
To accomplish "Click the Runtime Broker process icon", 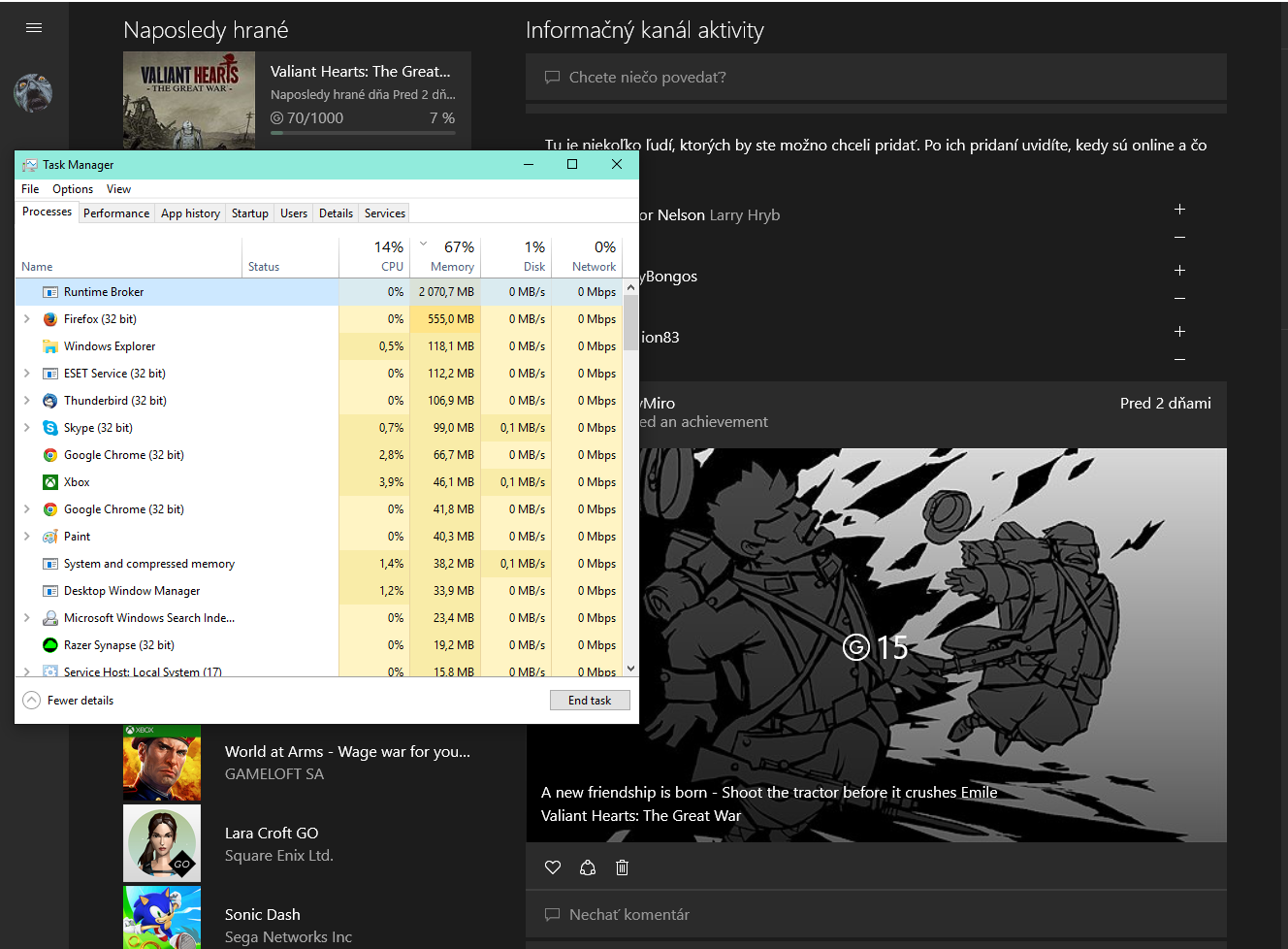I will (50, 292).
